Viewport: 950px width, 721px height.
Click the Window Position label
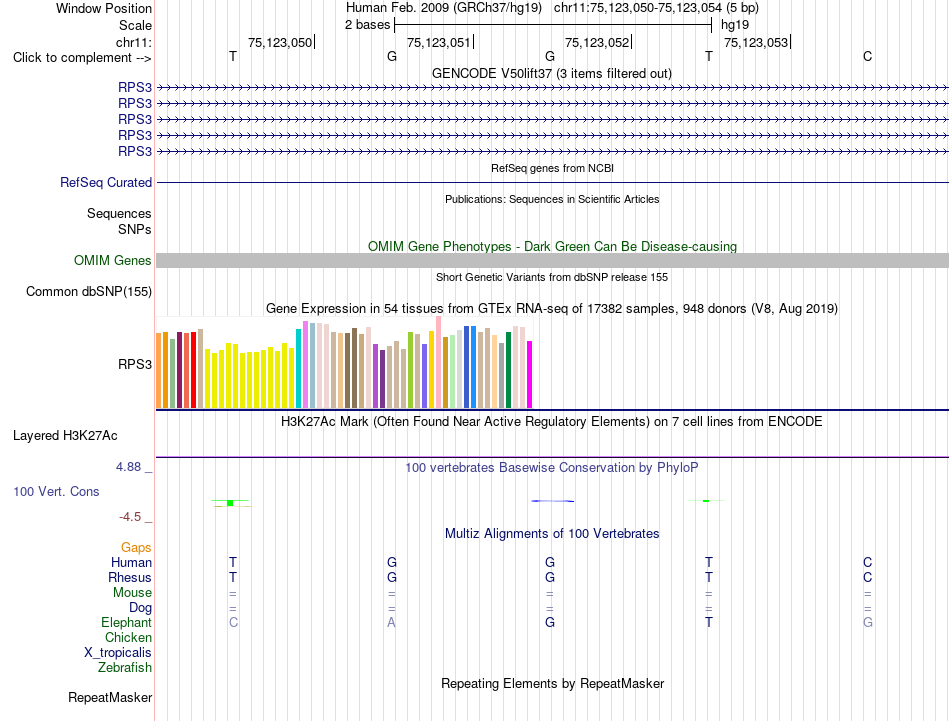(104, 8)
